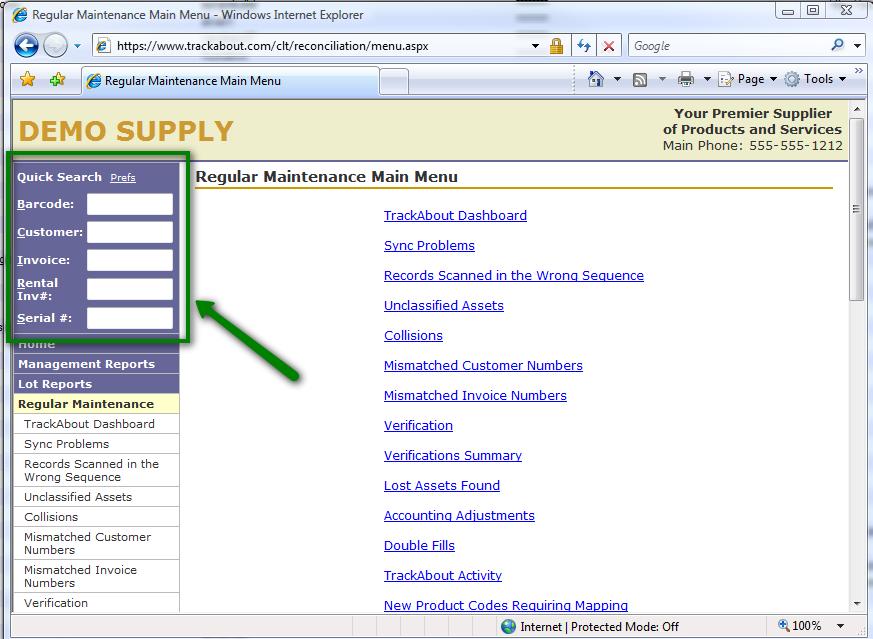Viewport: 873px width, 639px height.
Task: Click the Barcode input field
Action: point(130,204)
